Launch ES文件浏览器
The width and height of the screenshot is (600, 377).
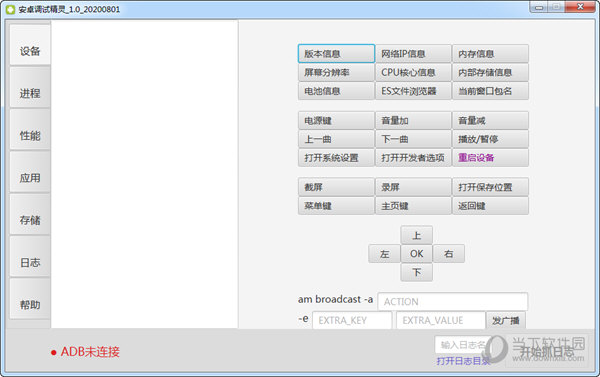click(x=413, y=91)
